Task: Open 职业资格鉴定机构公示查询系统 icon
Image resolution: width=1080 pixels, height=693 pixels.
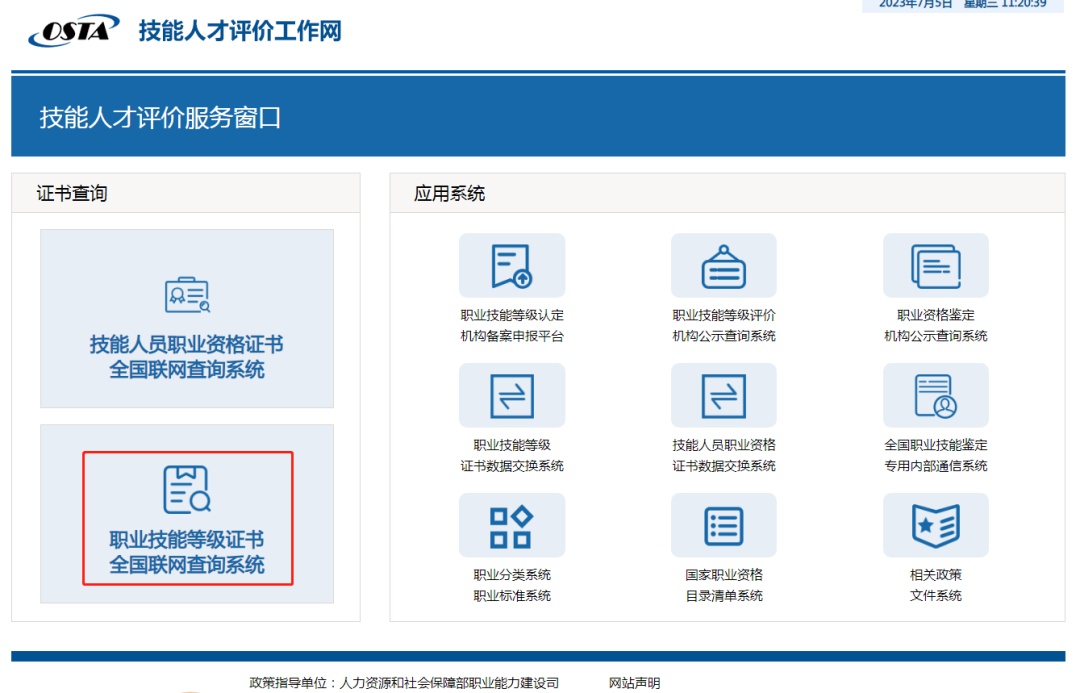Action: 935,266
